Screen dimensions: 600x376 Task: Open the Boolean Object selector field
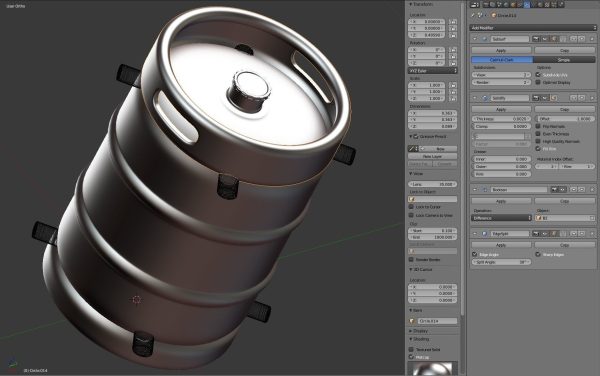(565, 218)
